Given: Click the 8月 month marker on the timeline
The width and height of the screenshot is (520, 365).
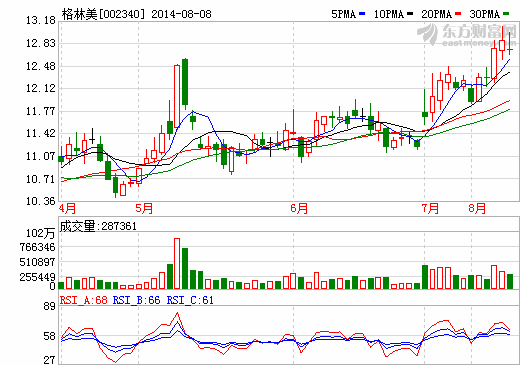Looking at the screenshot, I should point(477,208).
